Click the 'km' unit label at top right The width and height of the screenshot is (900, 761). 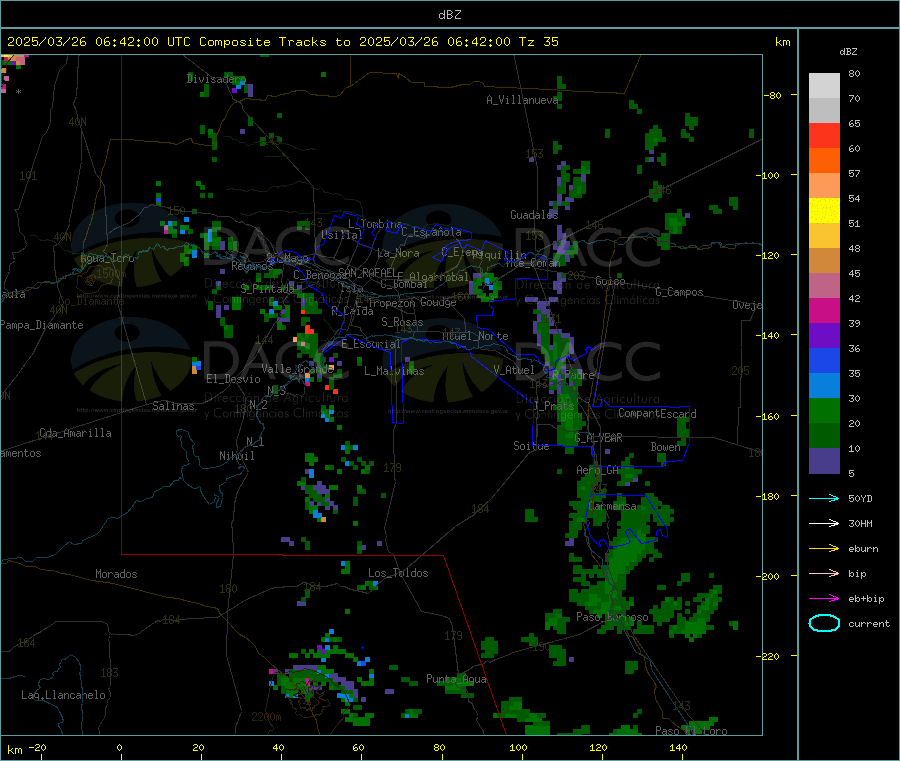pos(782,42)
